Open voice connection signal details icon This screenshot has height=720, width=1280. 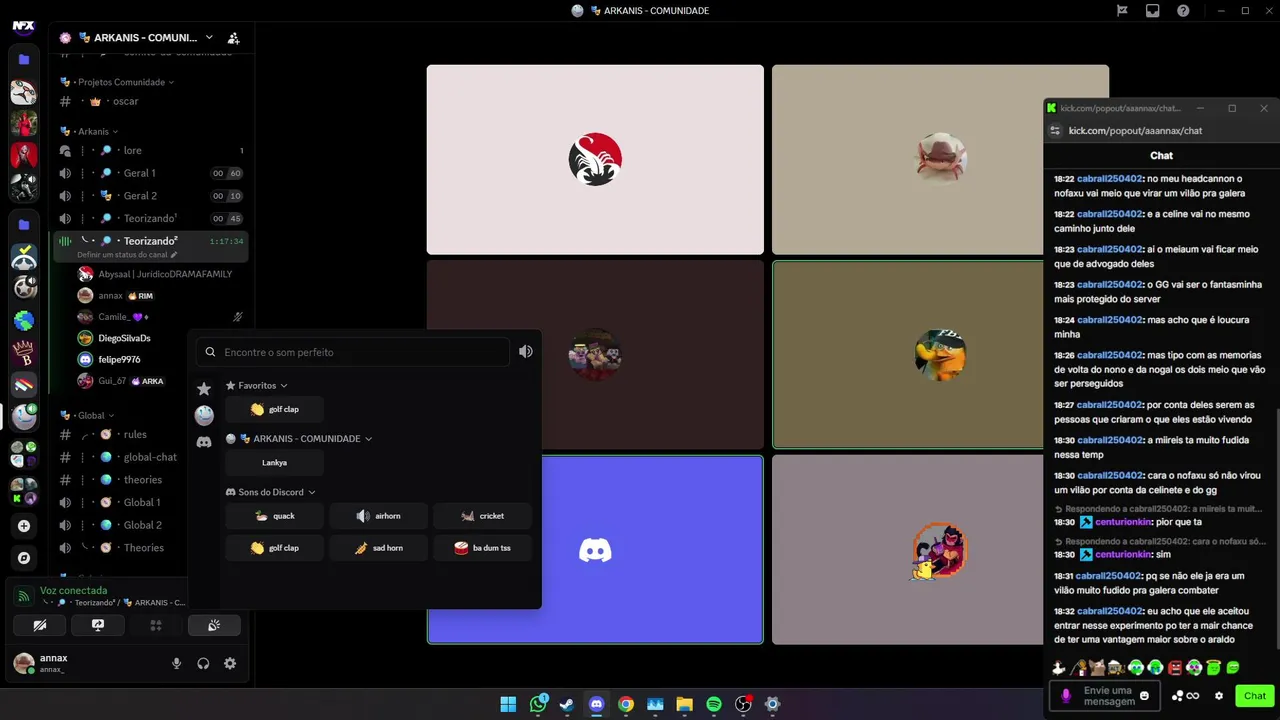(23, 596)
